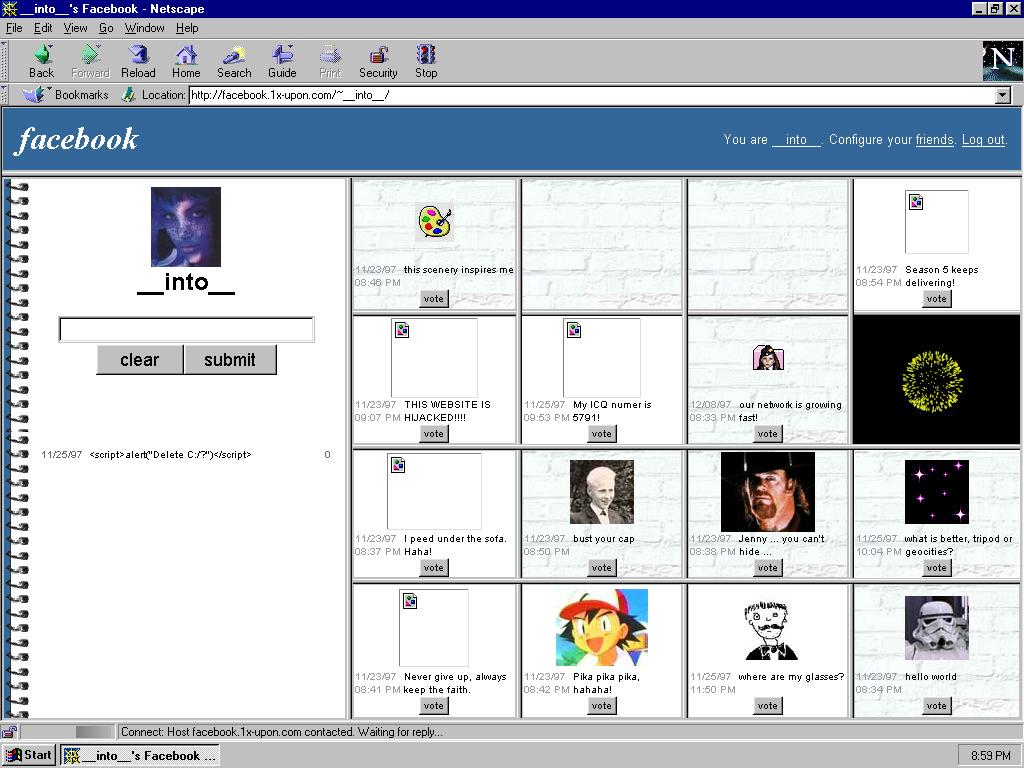Click the Log out link
The image size is (1024, 768).
[983, 140]
